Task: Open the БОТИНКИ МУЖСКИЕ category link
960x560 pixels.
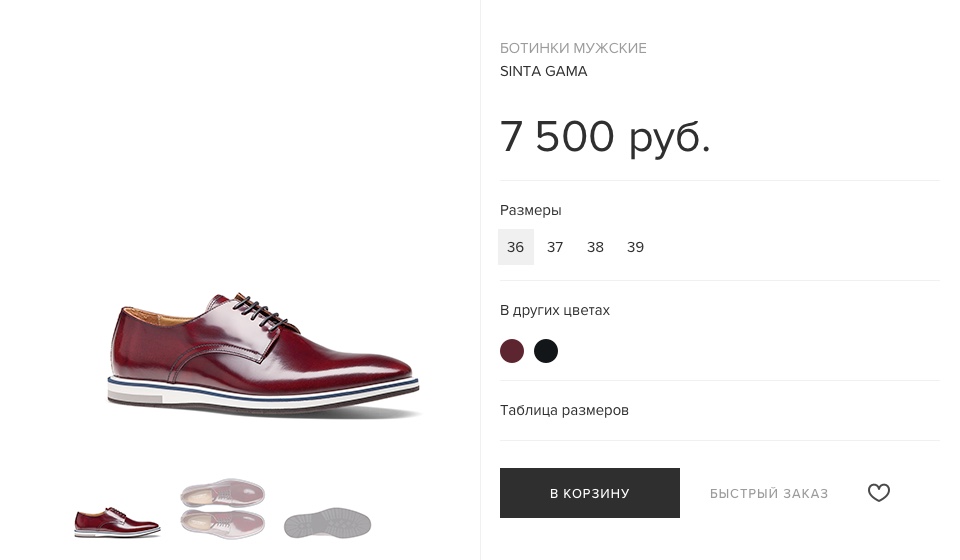Action: (x=573, y=48)
